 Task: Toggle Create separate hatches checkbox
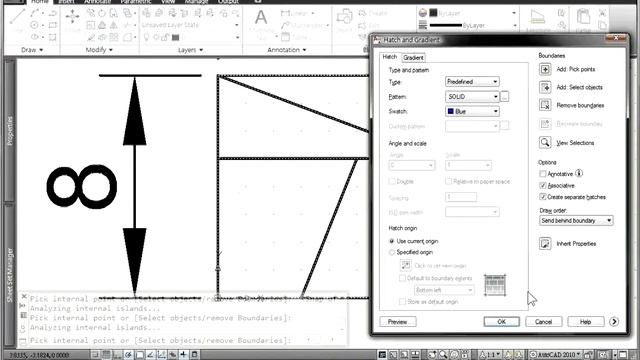click(x=543, y=197)
